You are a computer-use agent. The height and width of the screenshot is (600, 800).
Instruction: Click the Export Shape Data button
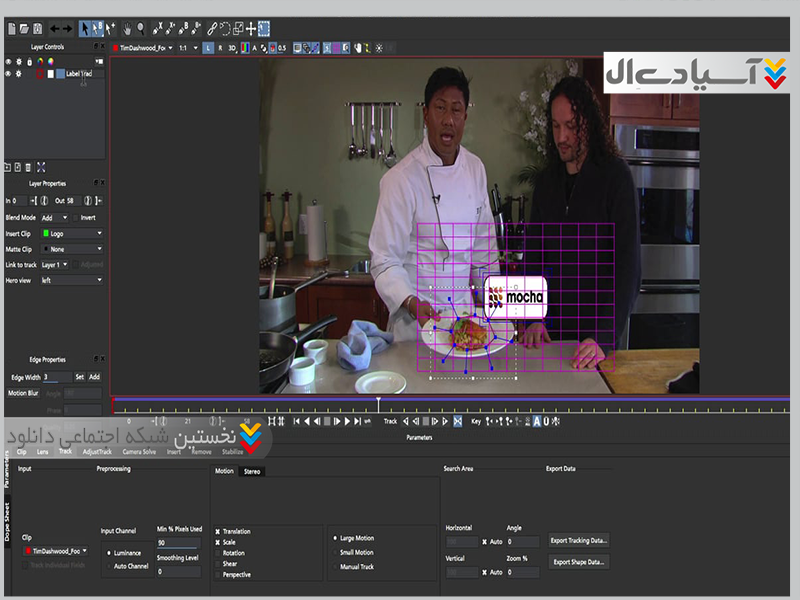tap(579, 562)
